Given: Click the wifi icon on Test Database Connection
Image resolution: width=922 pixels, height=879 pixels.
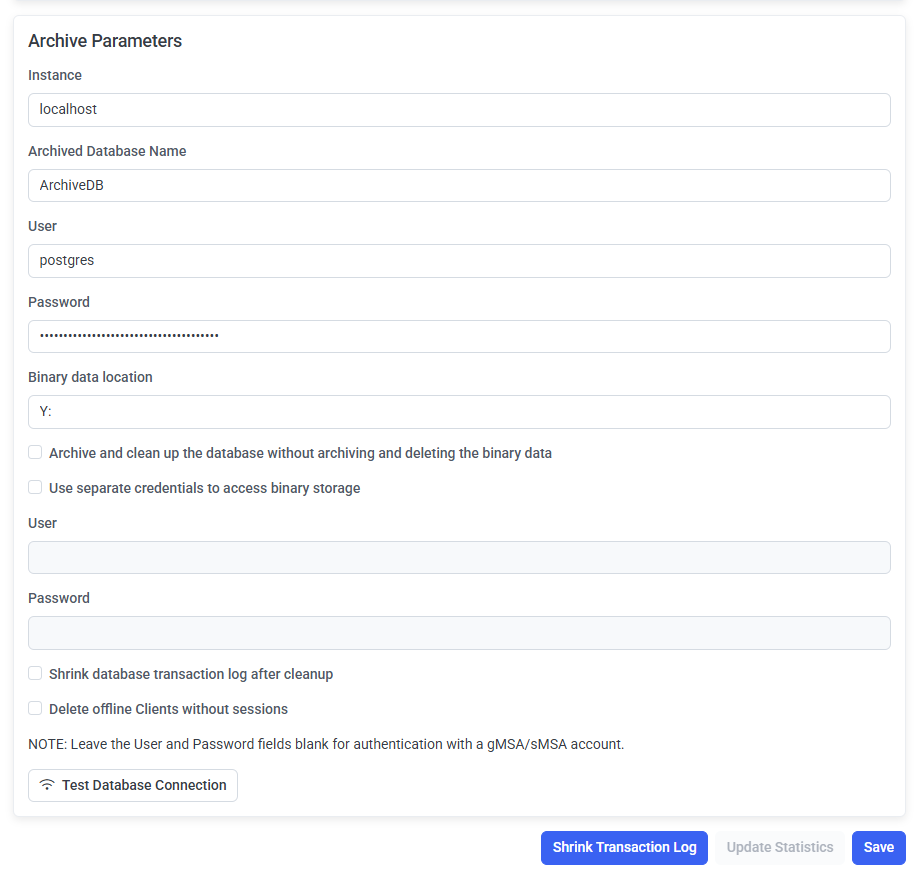Looking at the screenshot, I should 47,785.
